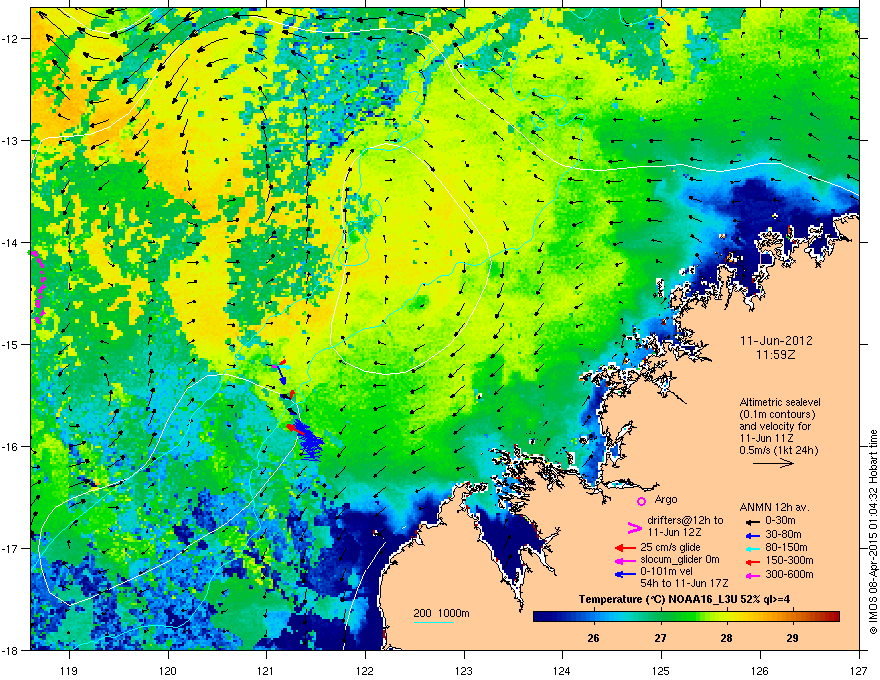Click the magenta 300-600m ANMN arrow
The height and width of the screenshot is (680, 880).
point(751,575)
